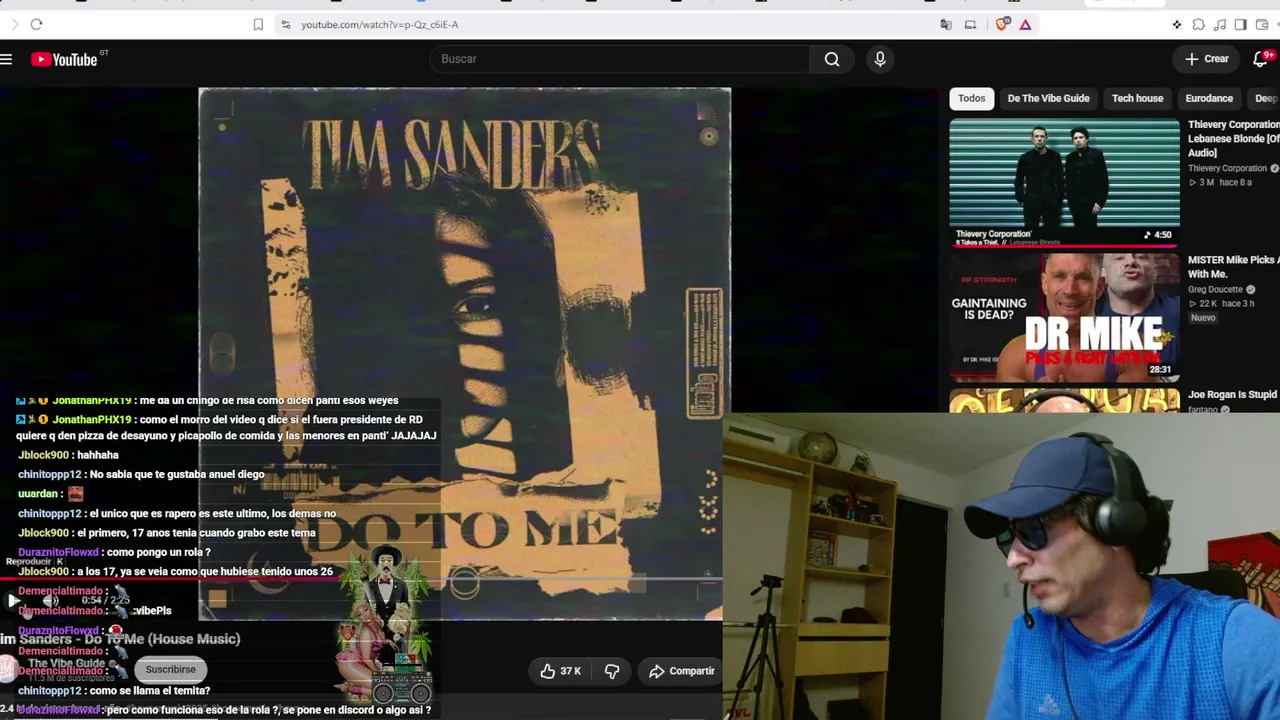Open the YouTube hamburger guide menu
The width and height of the screenshot is (1280, 720).
tap(6, 60)
